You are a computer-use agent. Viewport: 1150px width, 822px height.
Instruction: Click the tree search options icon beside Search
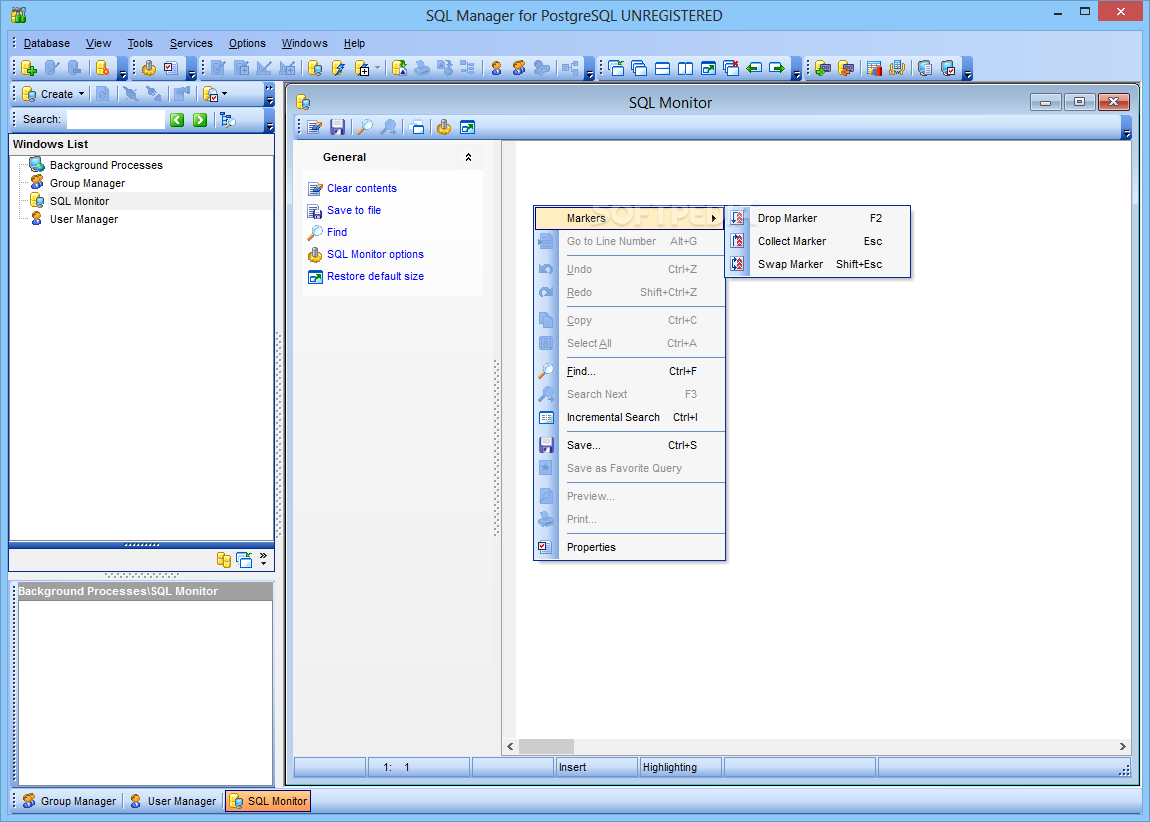(228, 120)
